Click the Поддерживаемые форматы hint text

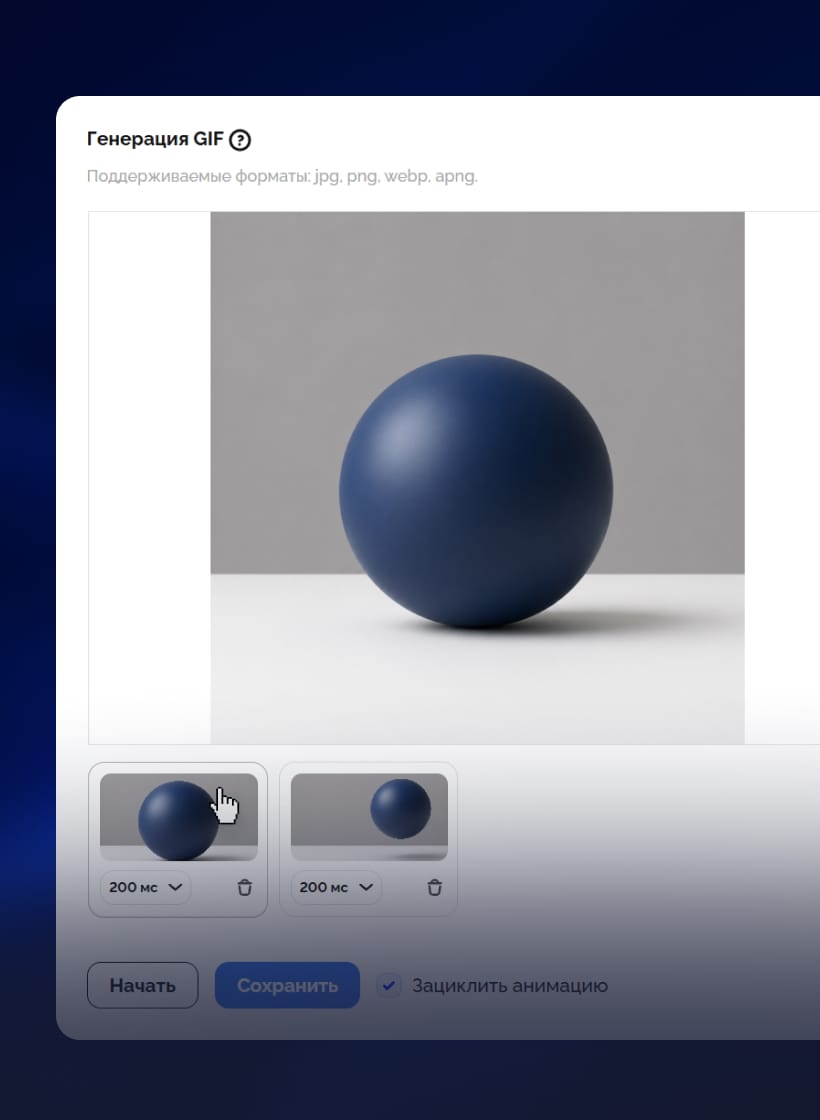click(x=282, y=176)
